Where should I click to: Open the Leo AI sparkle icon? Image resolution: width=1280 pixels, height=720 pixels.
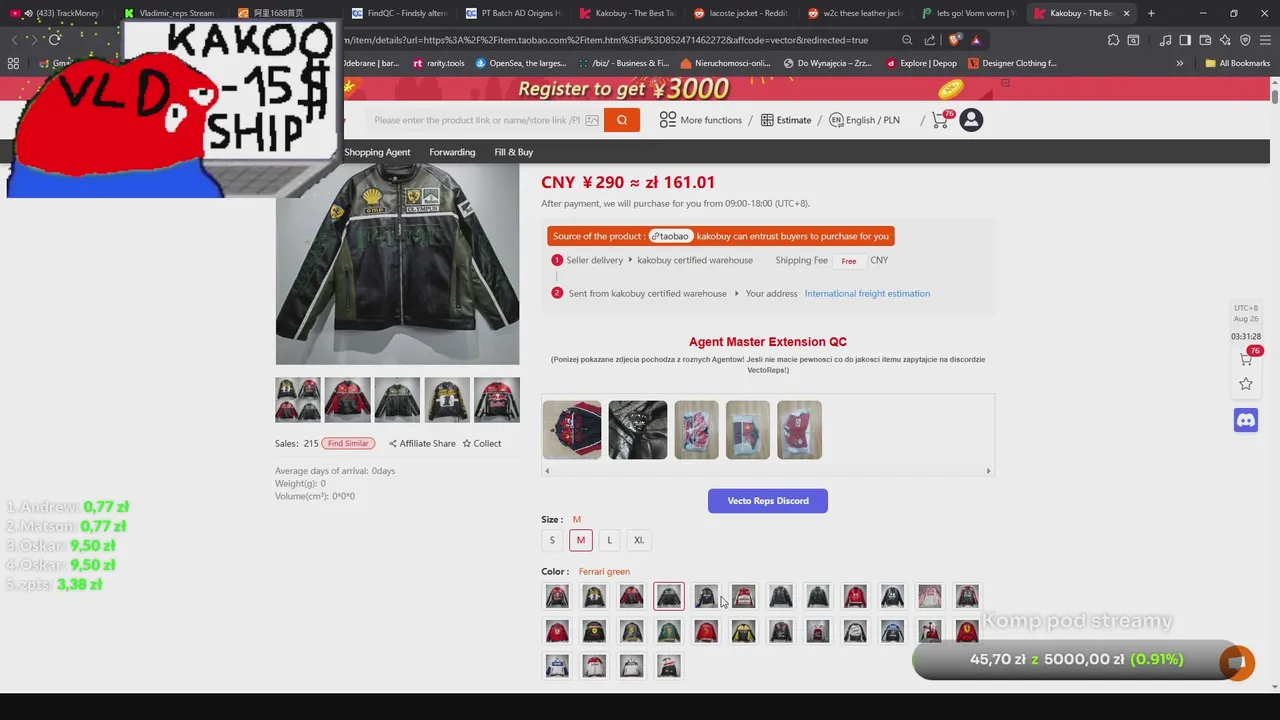[x=1225, y=40]
